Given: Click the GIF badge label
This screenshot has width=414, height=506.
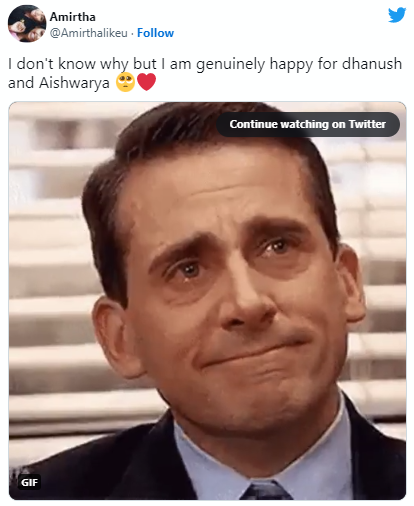Looking at the screenshot, I should point(29,482).
